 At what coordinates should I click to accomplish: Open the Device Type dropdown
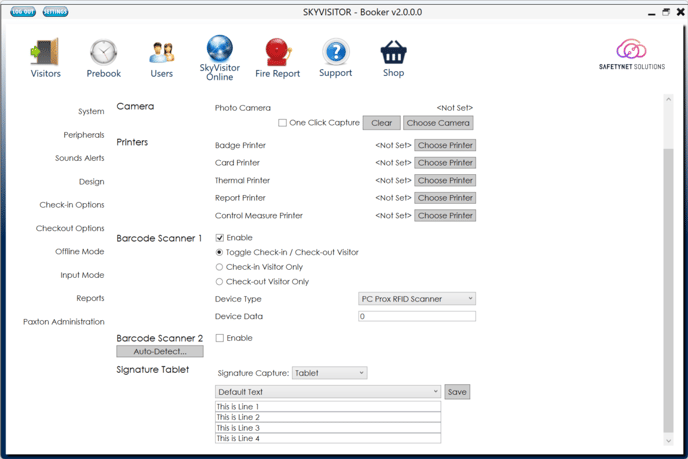(416, 299)
